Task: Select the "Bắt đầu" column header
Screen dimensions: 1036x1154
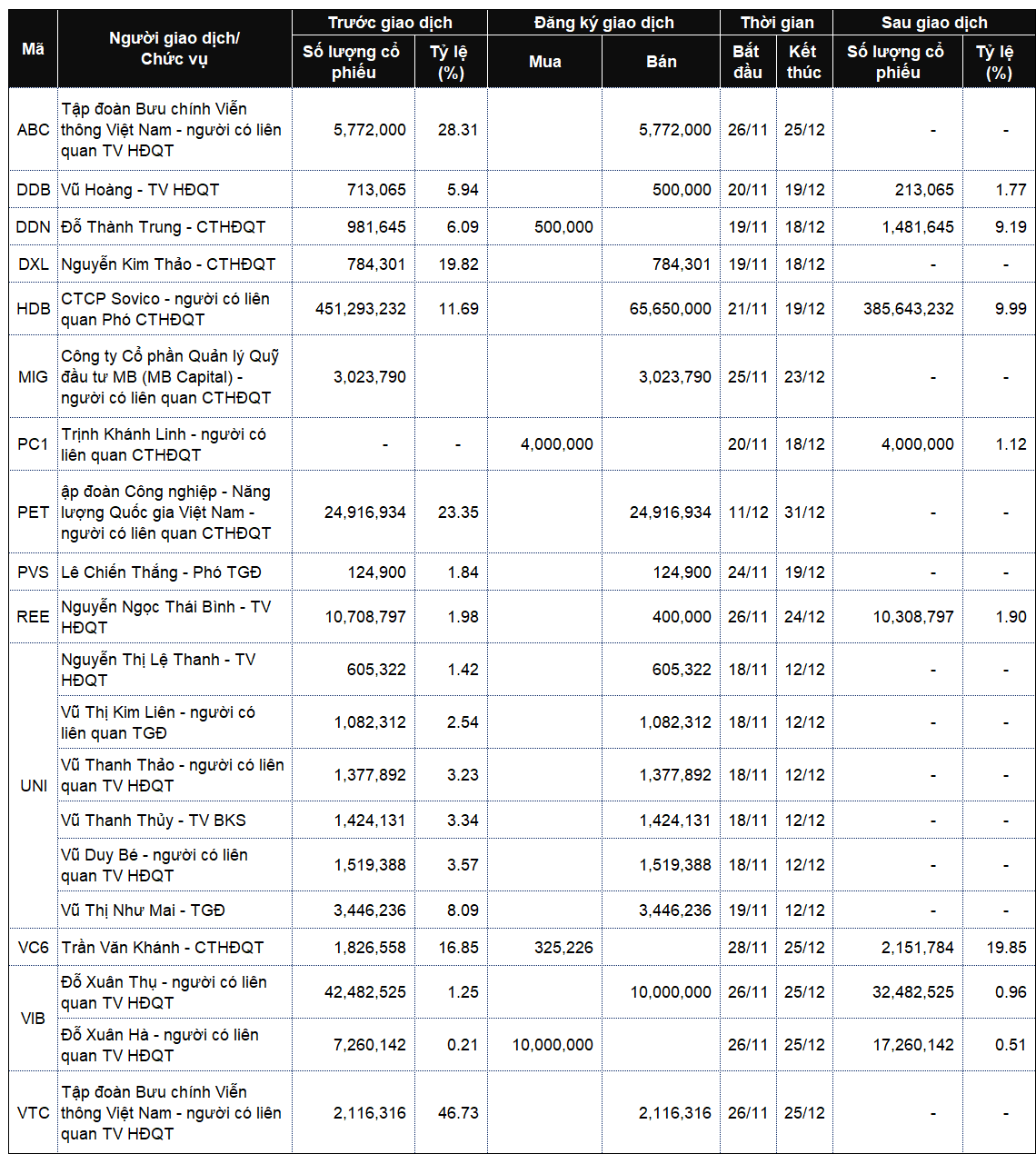Action: (747, 62)
